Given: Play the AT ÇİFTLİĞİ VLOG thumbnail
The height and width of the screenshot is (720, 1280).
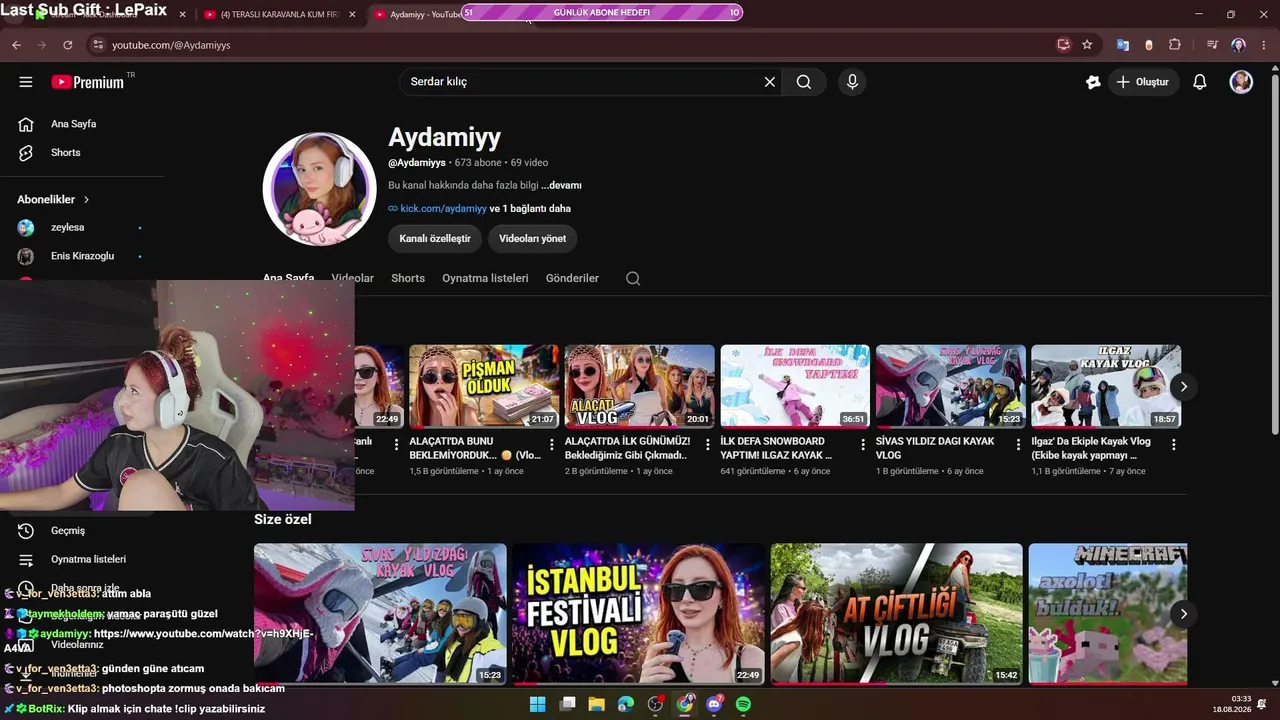Looking at the screenshot, I should 896,614.
